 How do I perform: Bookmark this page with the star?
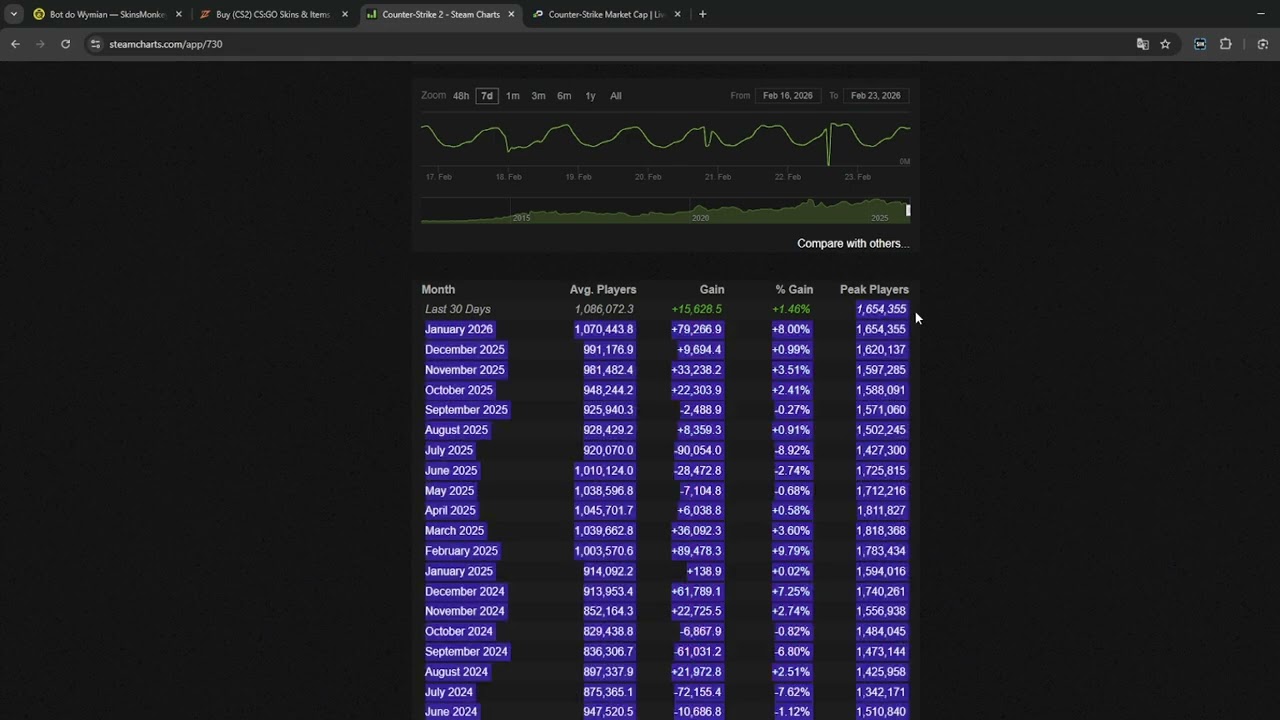click(1165, 44)
